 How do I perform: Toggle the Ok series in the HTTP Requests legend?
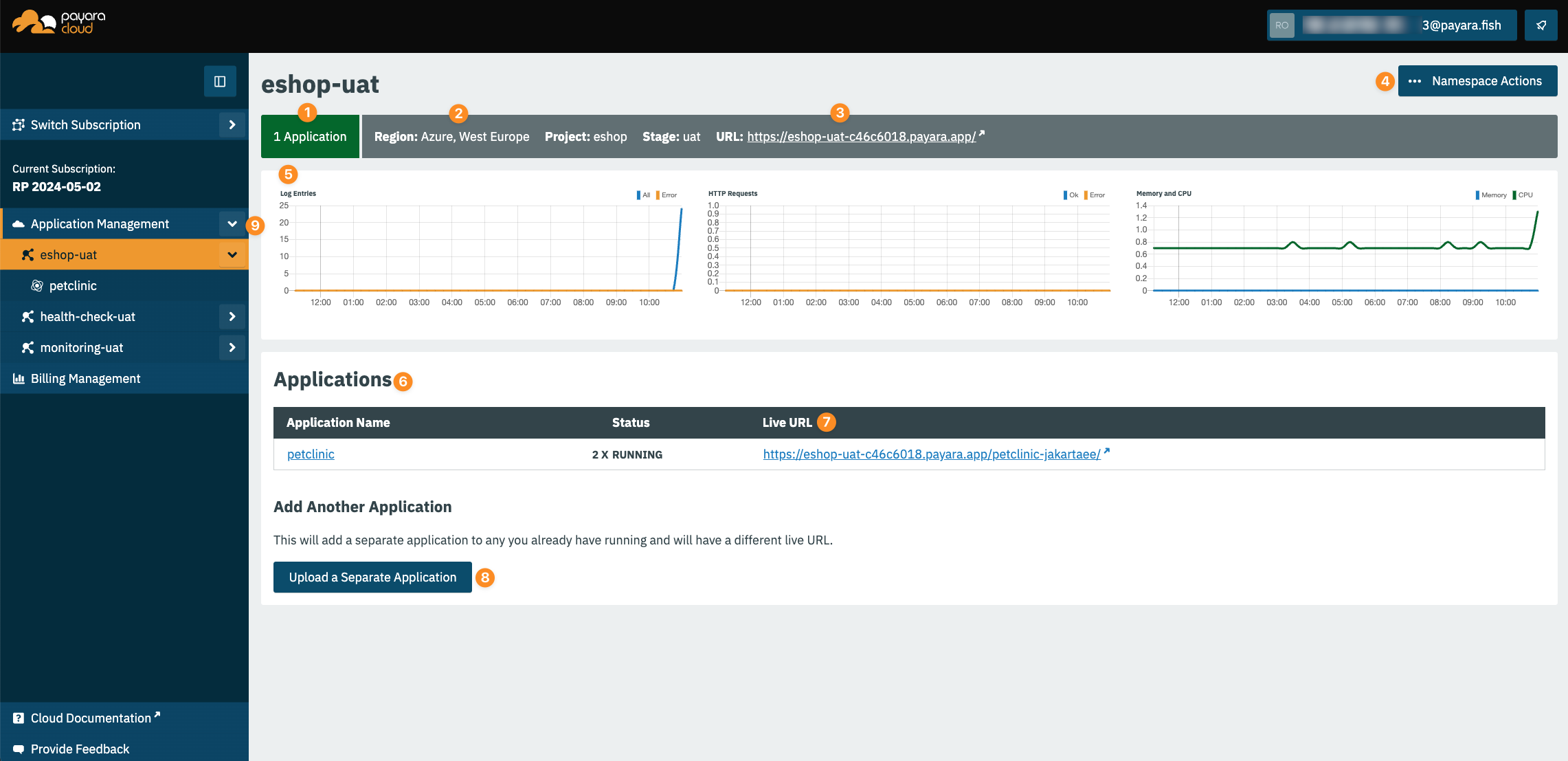click(x=1071, y=195)
